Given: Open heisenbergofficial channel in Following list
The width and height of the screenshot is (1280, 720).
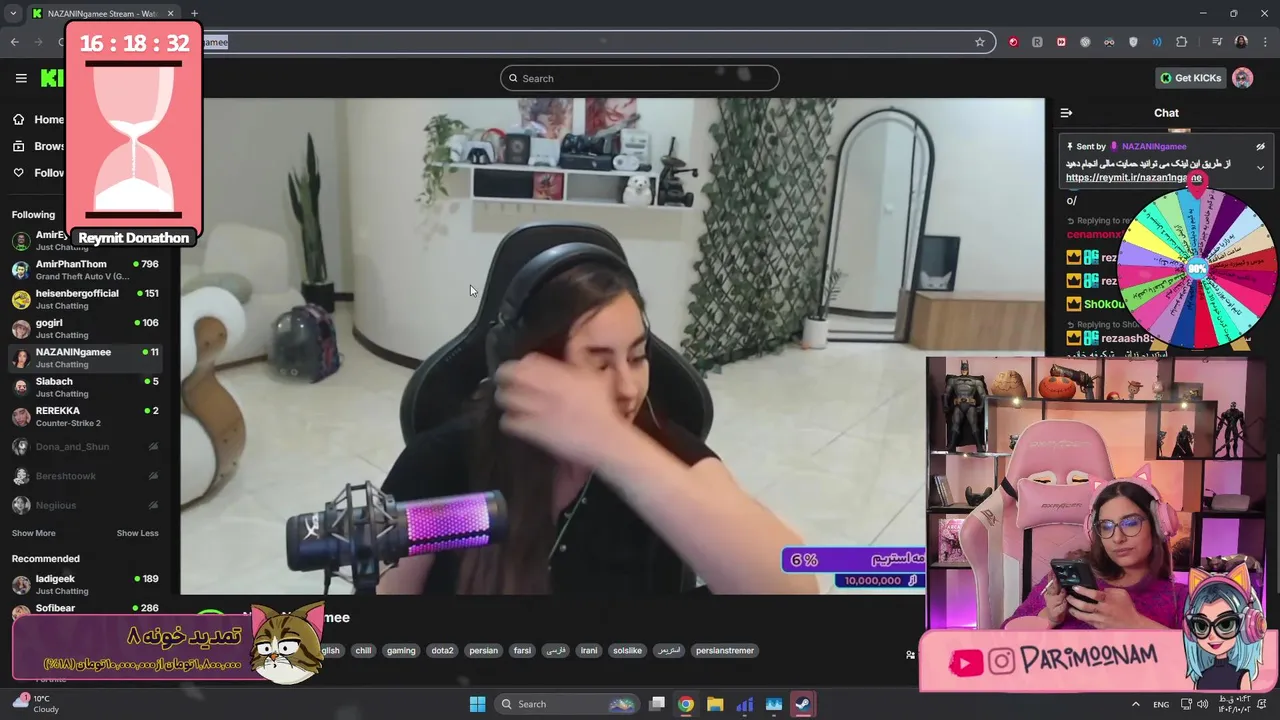Looking at the screenshot, I should 85,299.
